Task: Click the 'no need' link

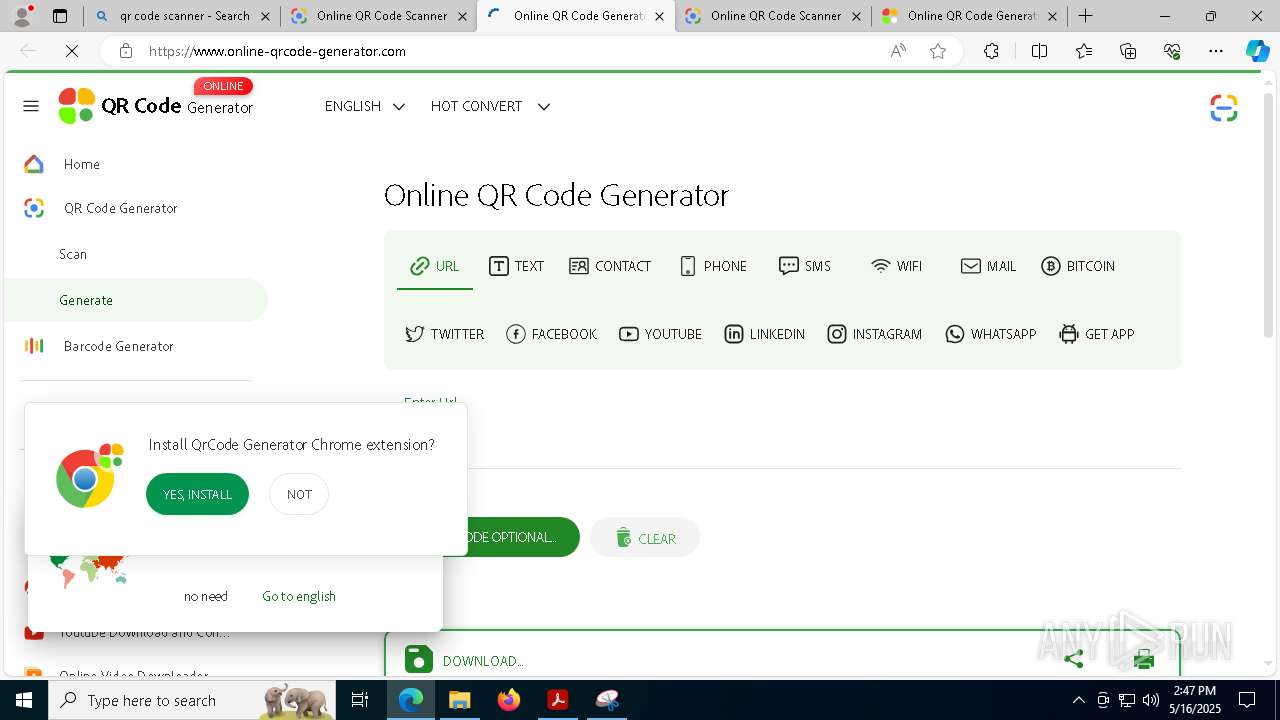Action: [206, 596]
